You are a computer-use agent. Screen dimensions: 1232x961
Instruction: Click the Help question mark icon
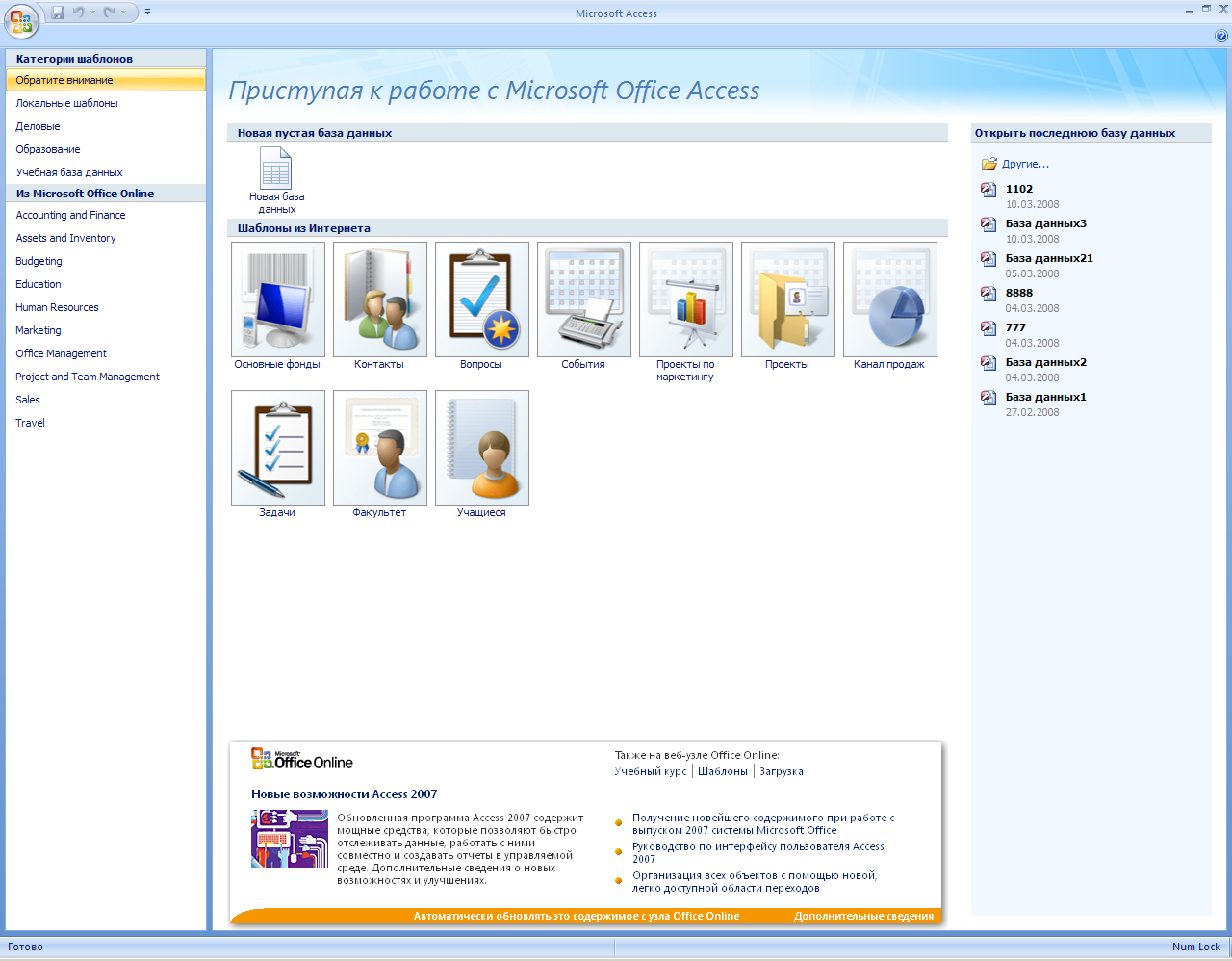point(1221,36)
